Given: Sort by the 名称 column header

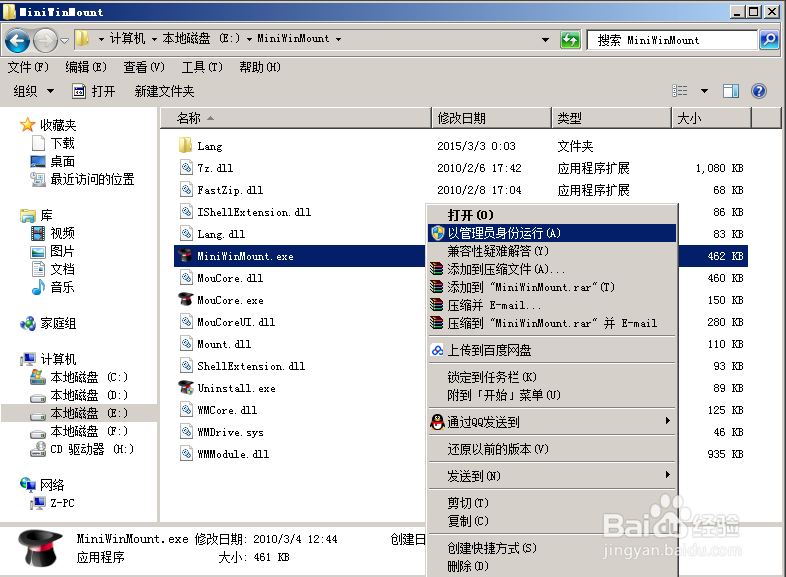Looking at the screenshot, I should point(296,118).
